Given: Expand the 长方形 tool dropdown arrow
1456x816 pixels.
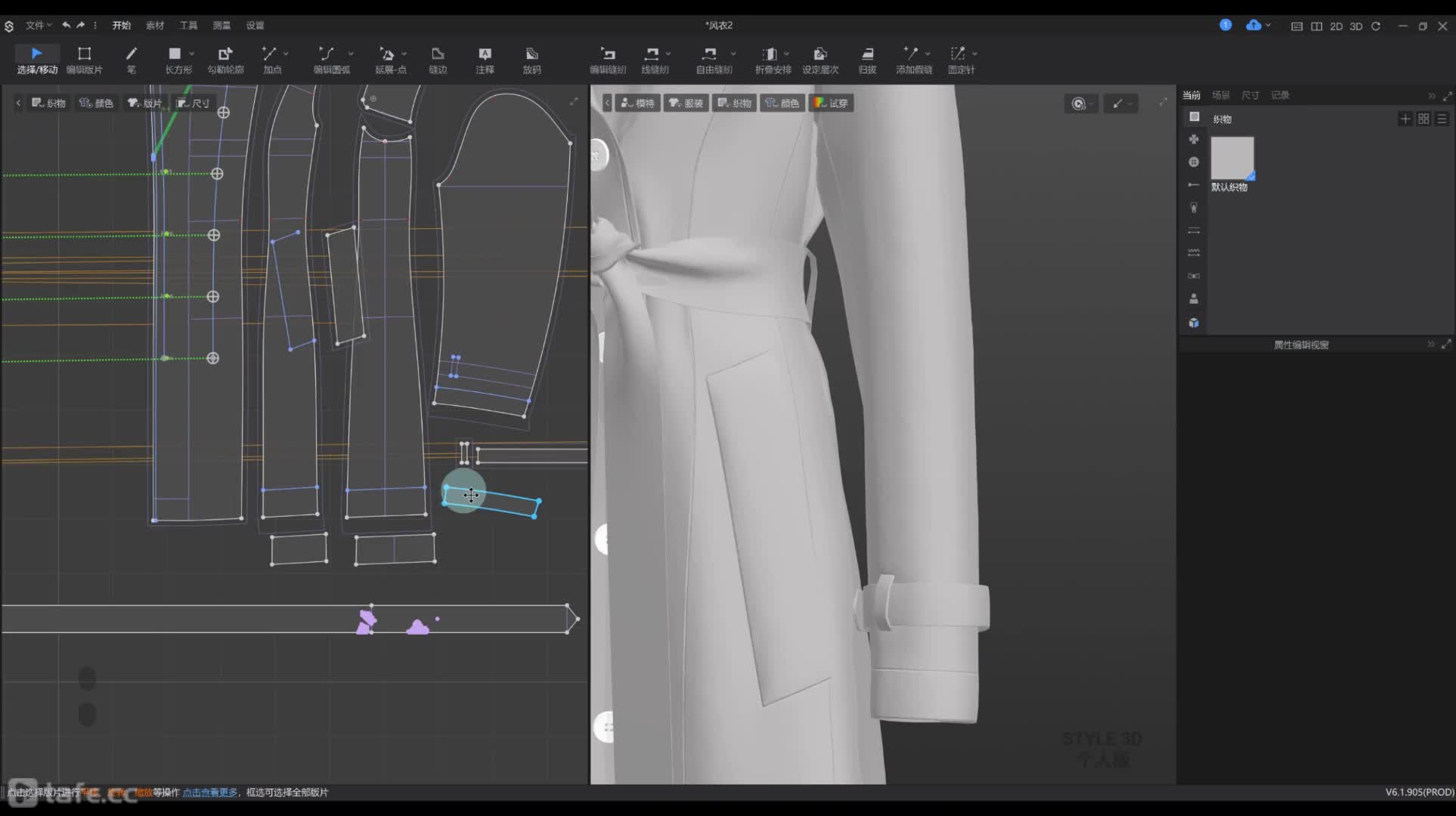Looking at the screenshot, I should (192, 54).
